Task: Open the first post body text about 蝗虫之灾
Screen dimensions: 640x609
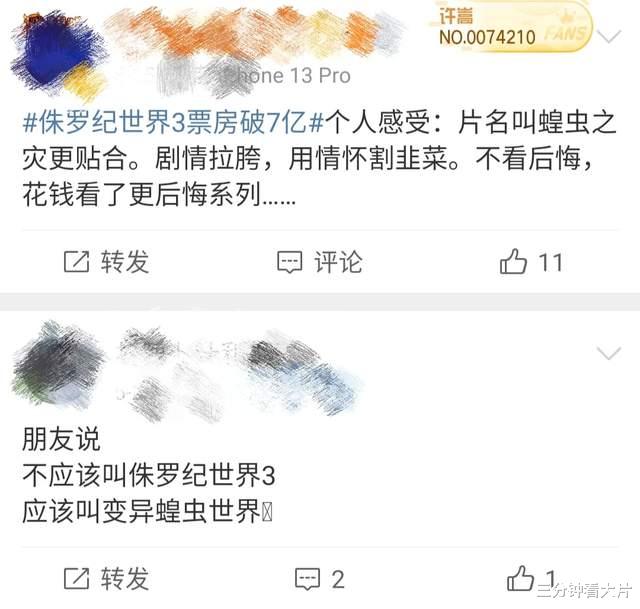Action: (318, 158)
